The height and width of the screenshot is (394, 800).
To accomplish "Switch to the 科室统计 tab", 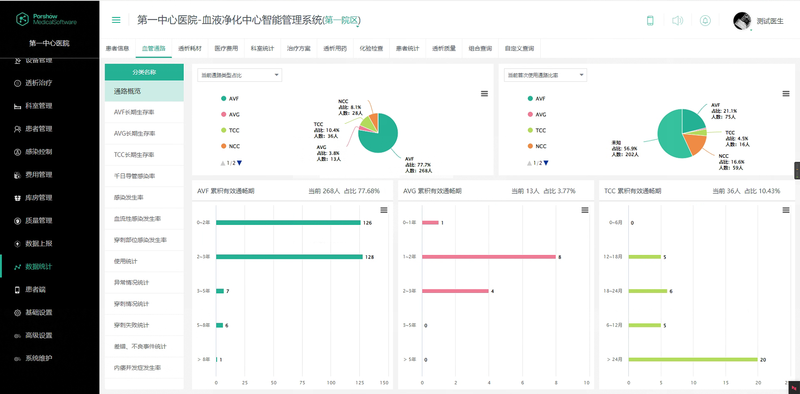I will pos(262,48).
